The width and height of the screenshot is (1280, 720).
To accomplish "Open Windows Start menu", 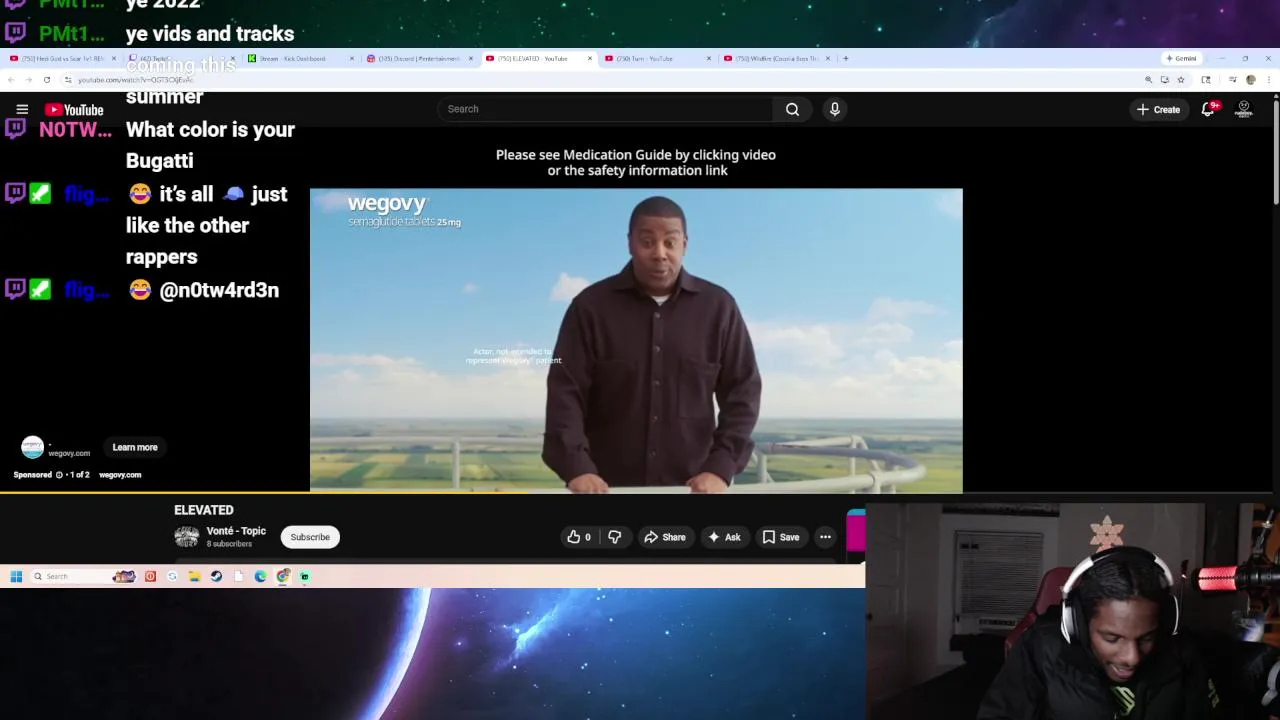I will pyautogui.click(x=16, y=576).
